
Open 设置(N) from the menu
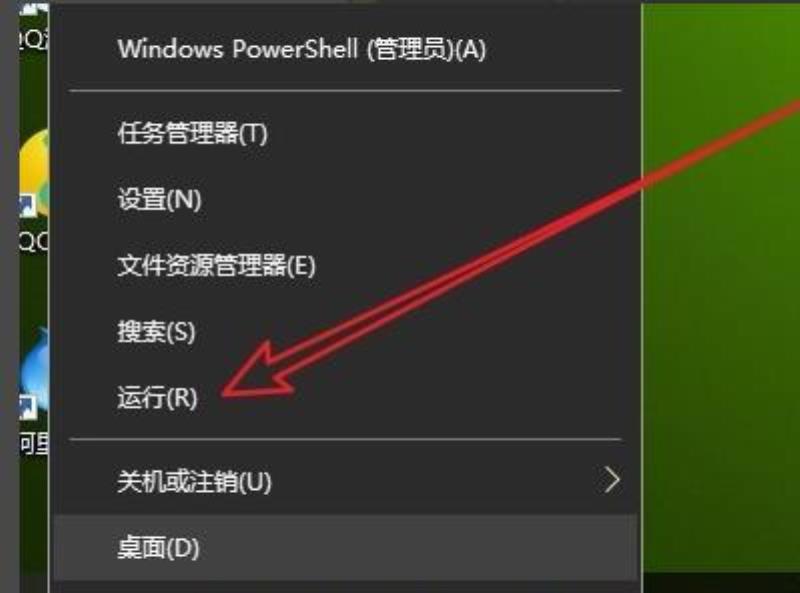coord(159,199)
